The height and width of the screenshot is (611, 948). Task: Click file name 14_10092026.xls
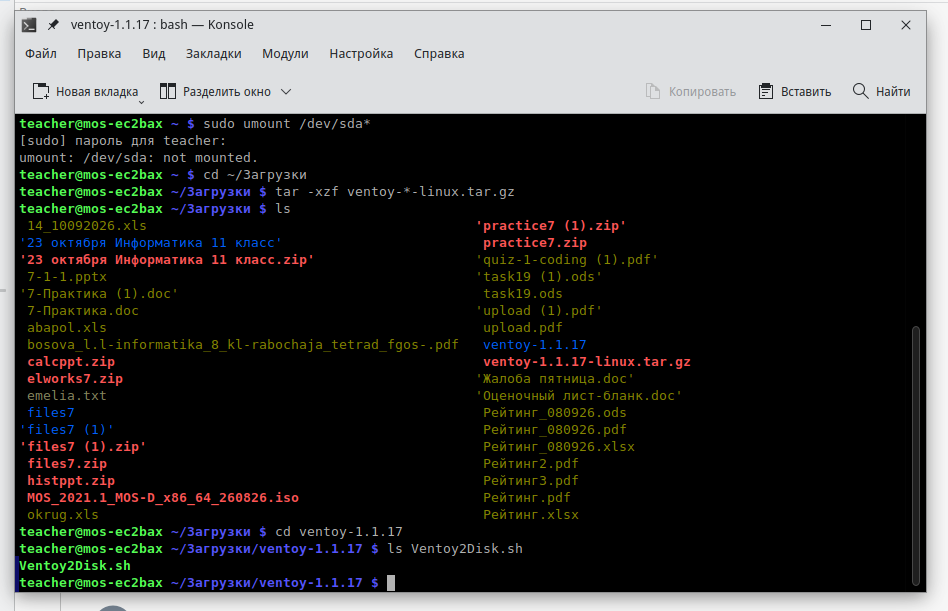(x=86, y=226)
